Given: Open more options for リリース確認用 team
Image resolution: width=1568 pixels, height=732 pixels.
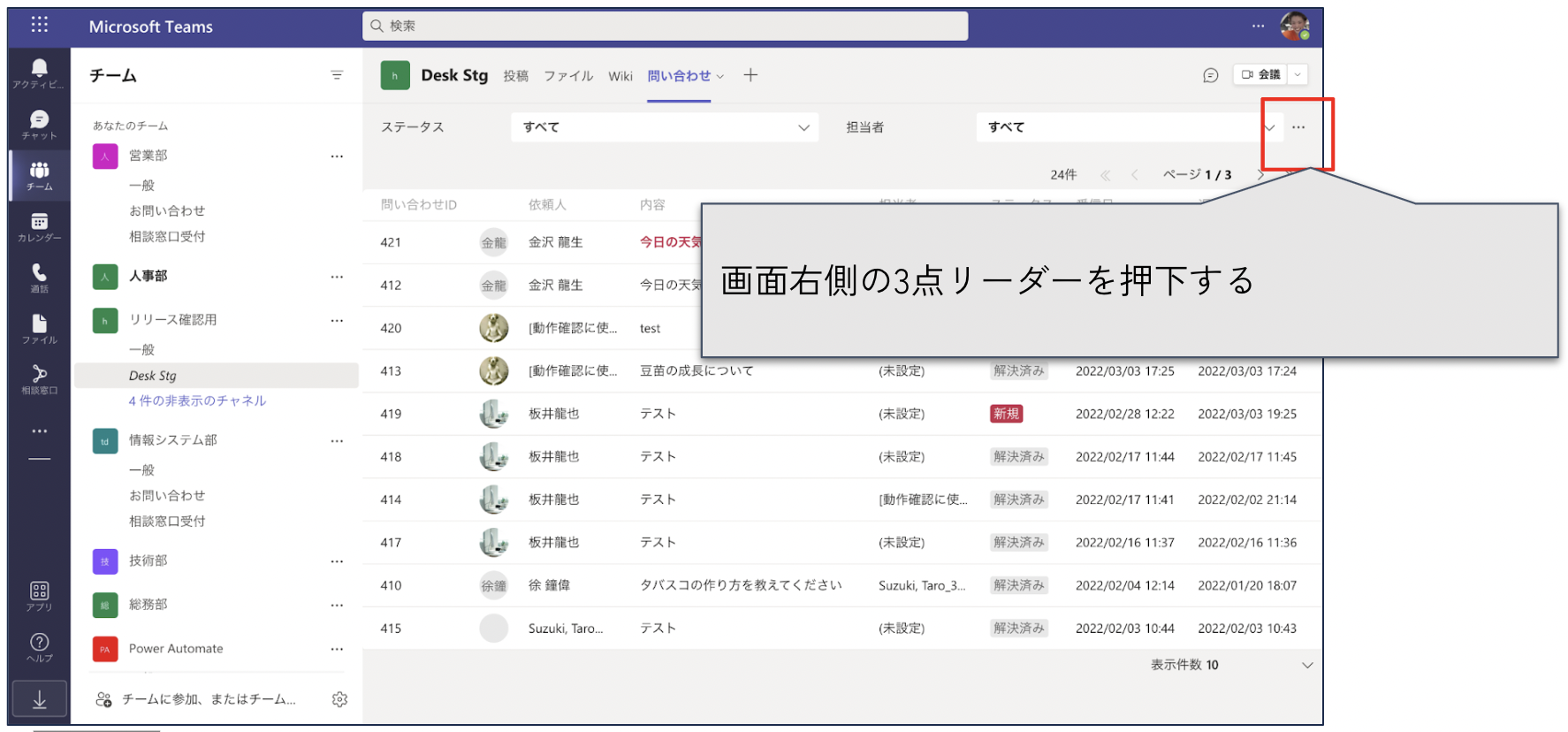Looking at the screenshot, I should click(337, 320).
